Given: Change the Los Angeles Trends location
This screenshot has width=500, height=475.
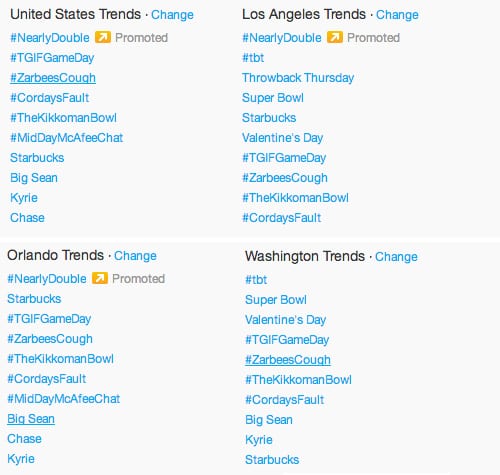Looking at the screenshot, I should click(x=397, y=15).
